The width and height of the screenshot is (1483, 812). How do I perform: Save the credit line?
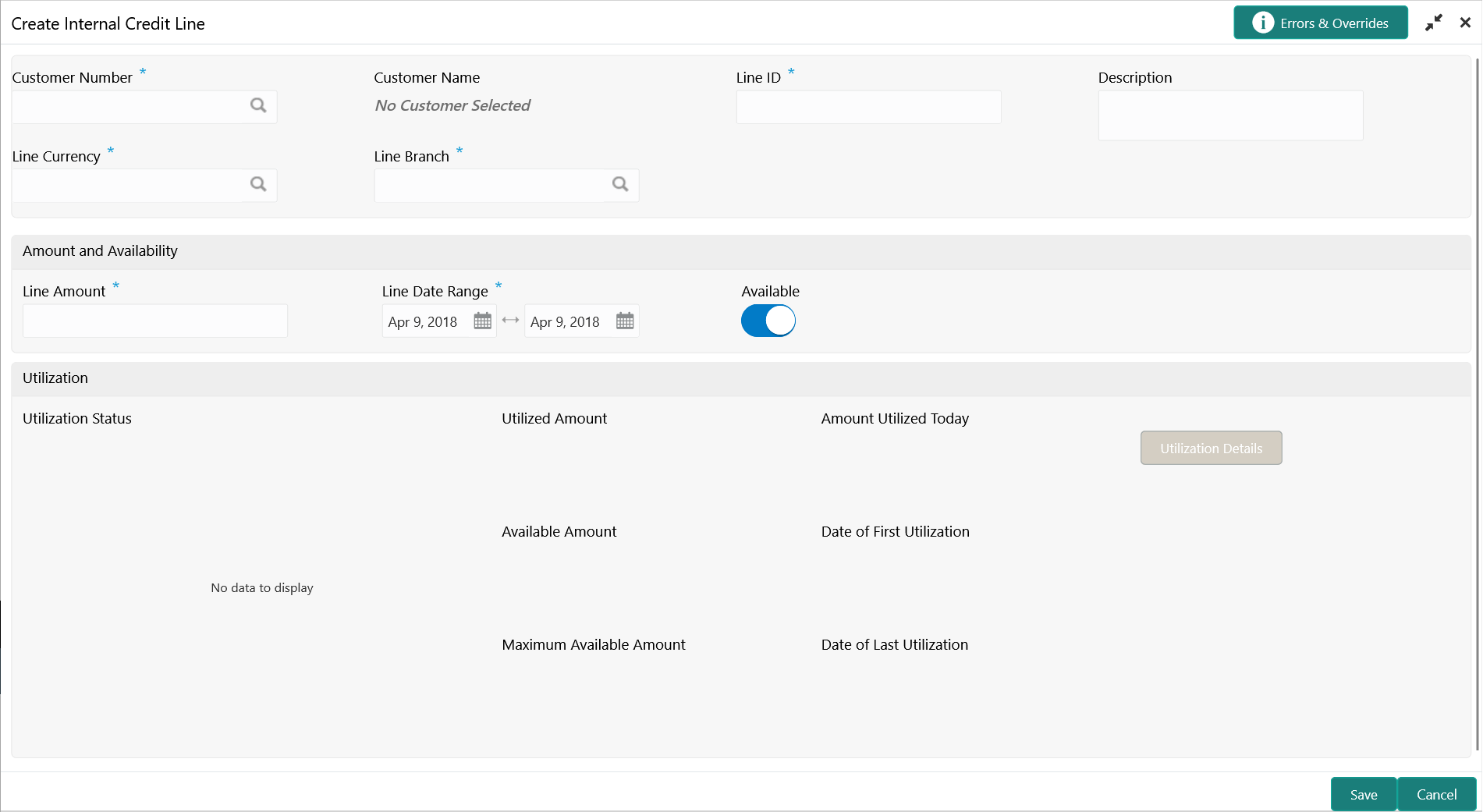(1364, 794)
